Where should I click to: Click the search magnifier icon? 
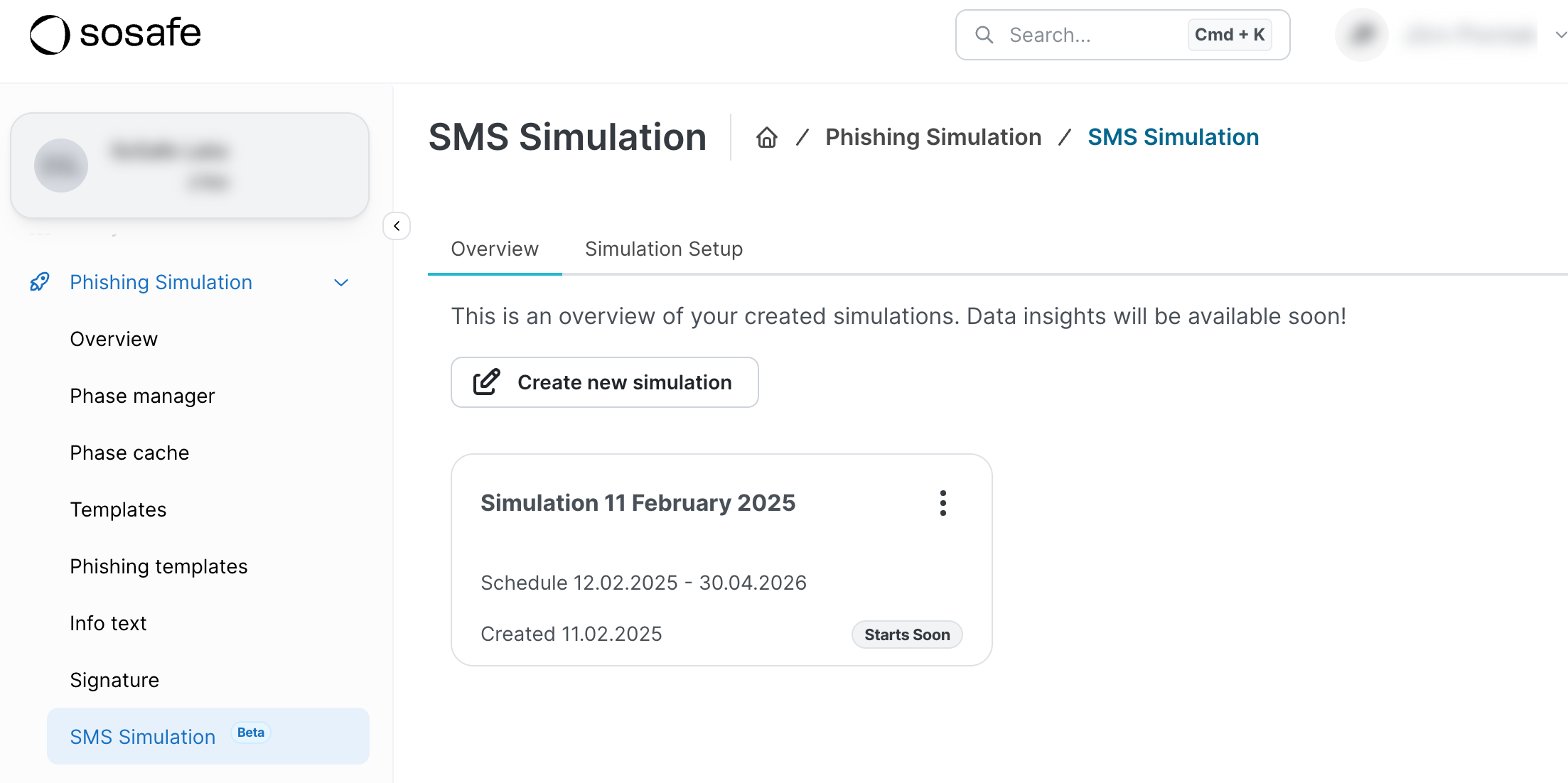[984, 35]
